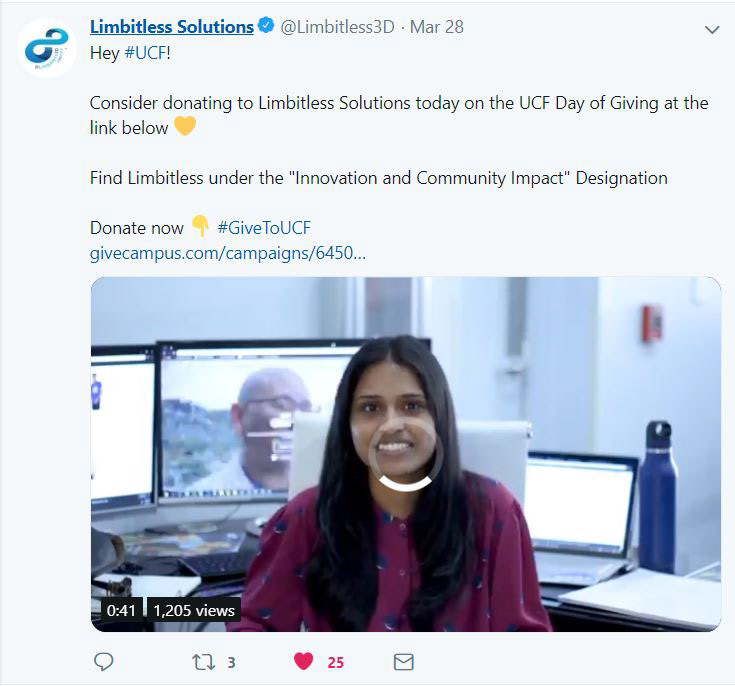Click the 1,205 views label
Viewport: 735px width, 686px height.
click(194, 610)
